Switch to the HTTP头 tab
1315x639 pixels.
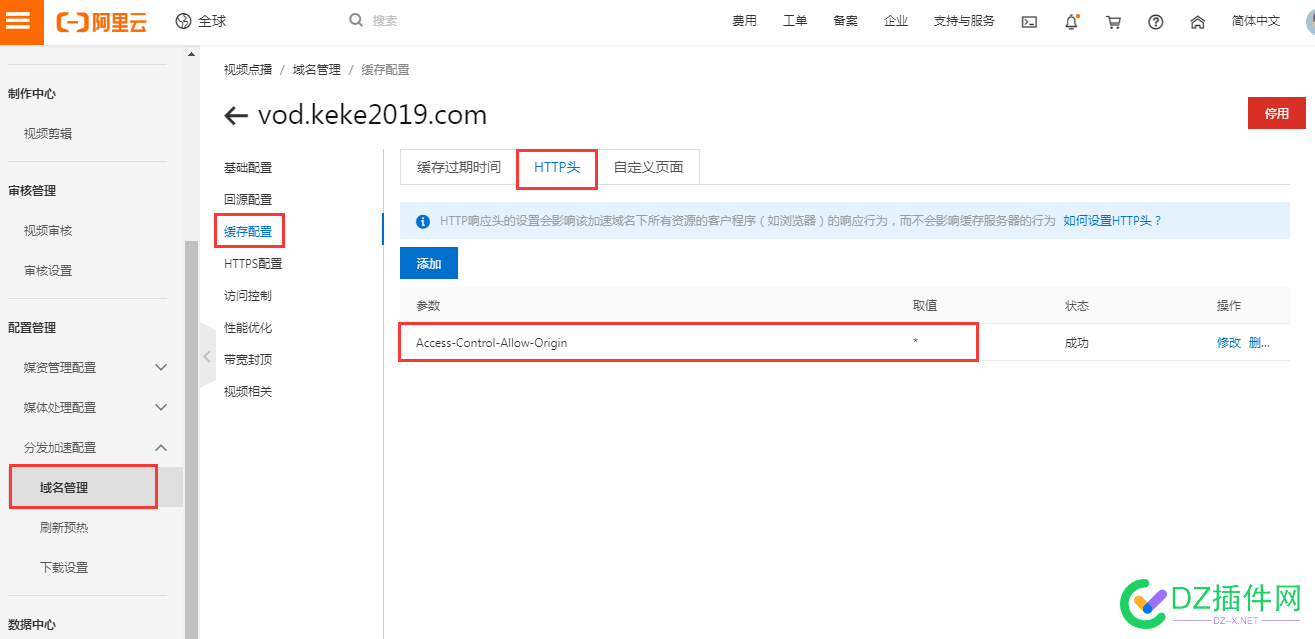point(557,167)
